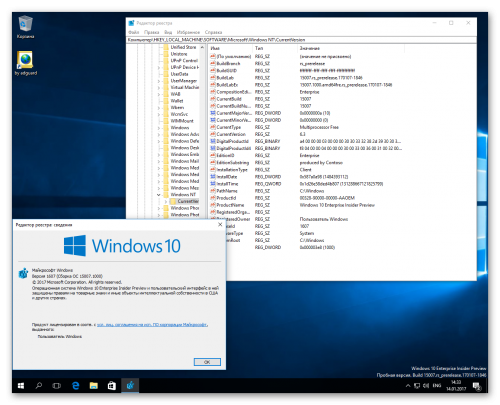Select Registry Editor taskbar icon

(130, 386)
